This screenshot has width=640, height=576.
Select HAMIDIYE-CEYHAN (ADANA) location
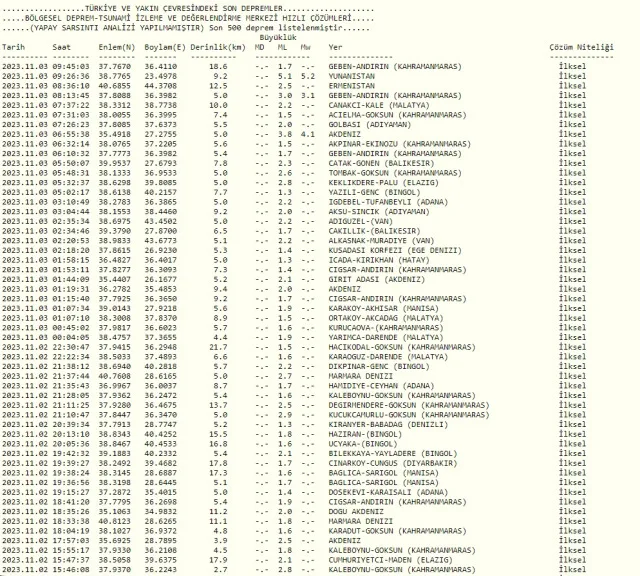coord(381,386)
